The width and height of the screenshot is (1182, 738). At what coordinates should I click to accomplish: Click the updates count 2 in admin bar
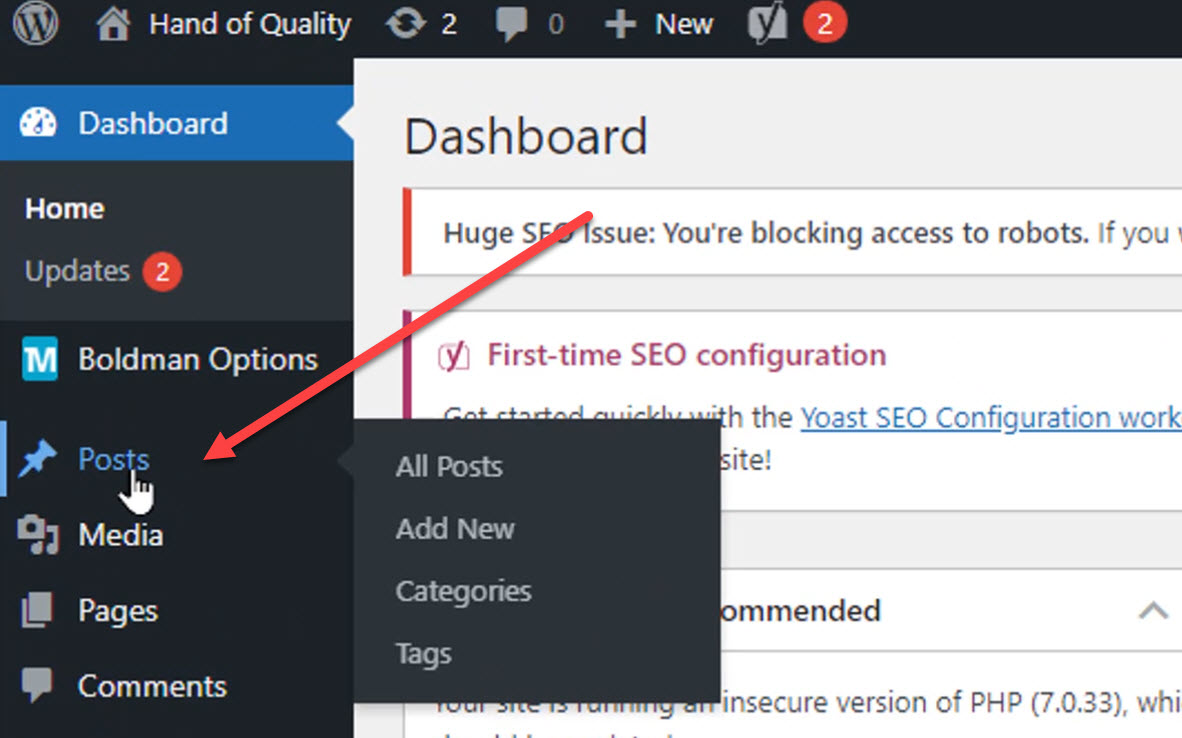click(449, 24)
